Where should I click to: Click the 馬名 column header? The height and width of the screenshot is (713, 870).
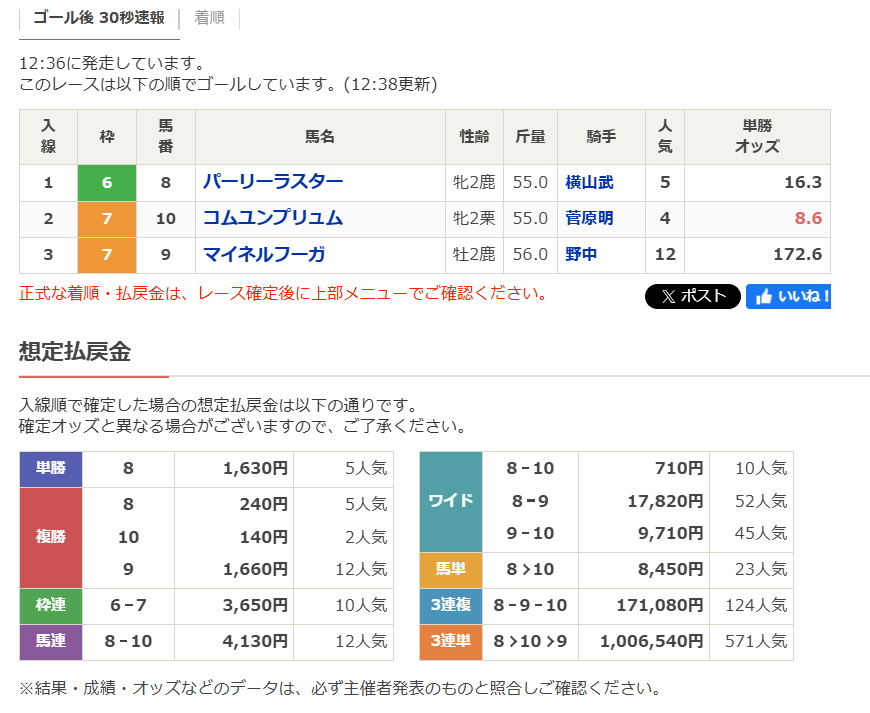click(320, 136)
